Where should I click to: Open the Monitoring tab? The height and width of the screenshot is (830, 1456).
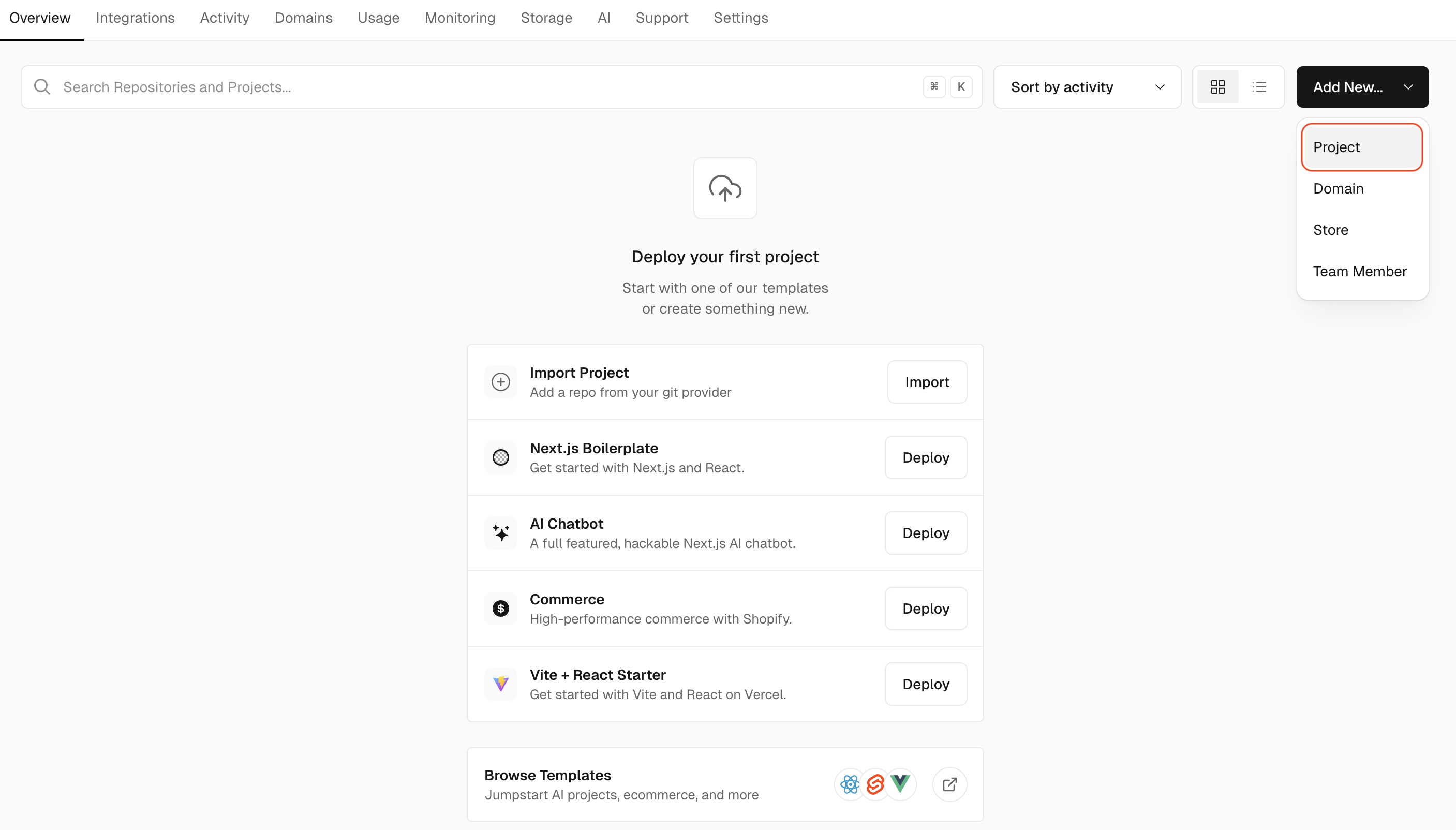tap(460, 18)
